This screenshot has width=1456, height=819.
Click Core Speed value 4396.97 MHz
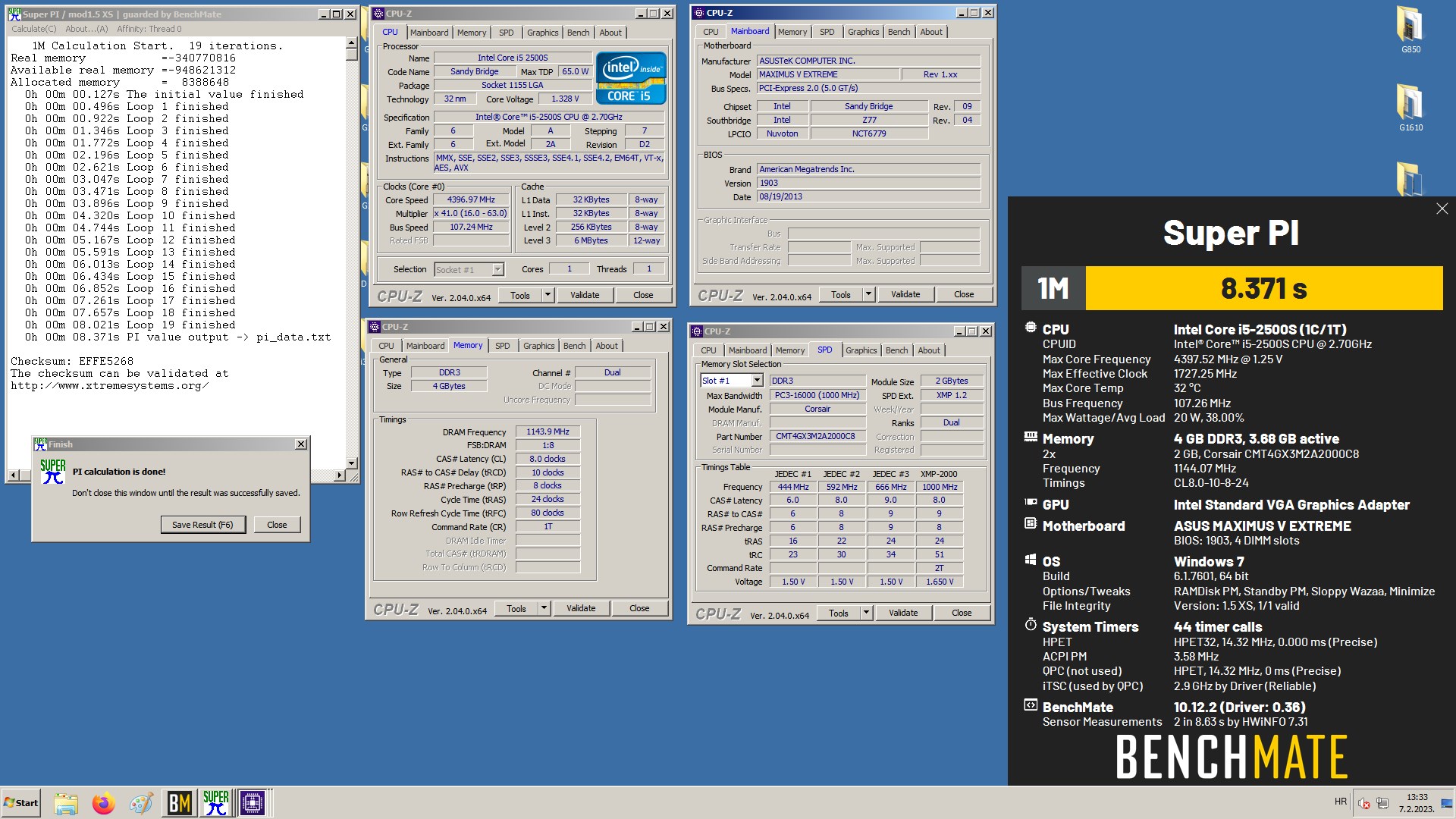(x=470, y=199)
